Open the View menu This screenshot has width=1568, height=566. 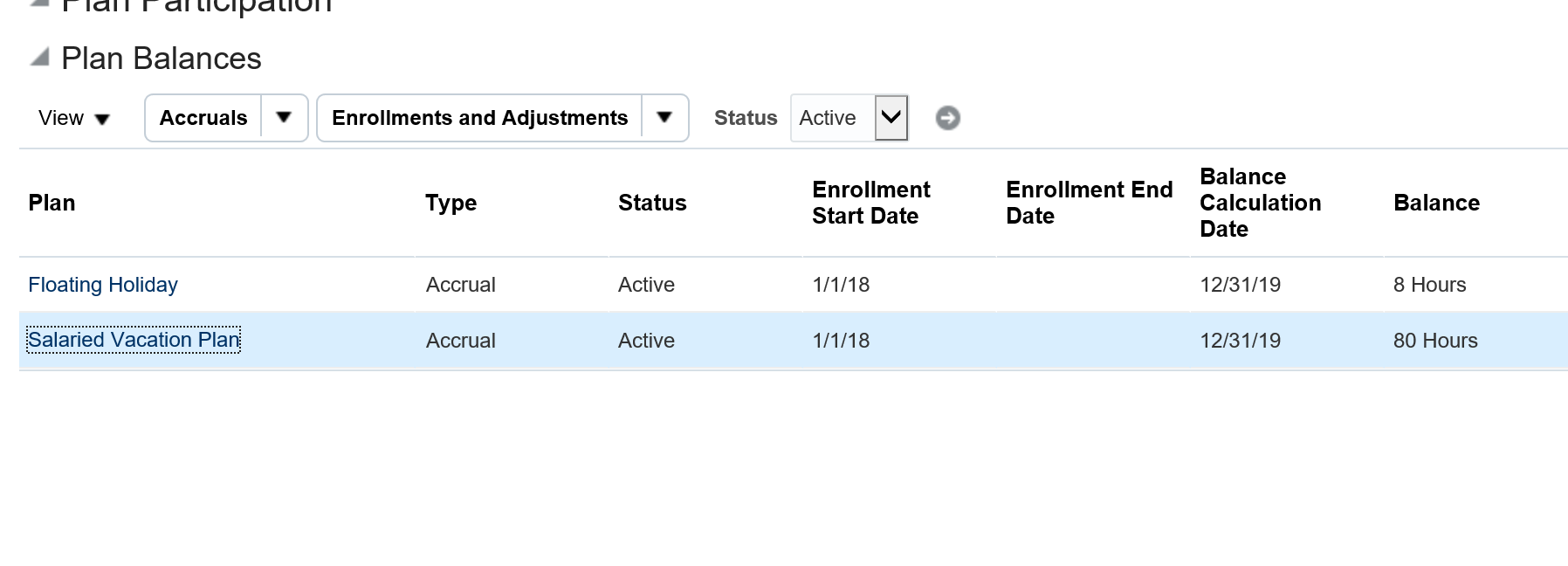(x=61, y=117)
